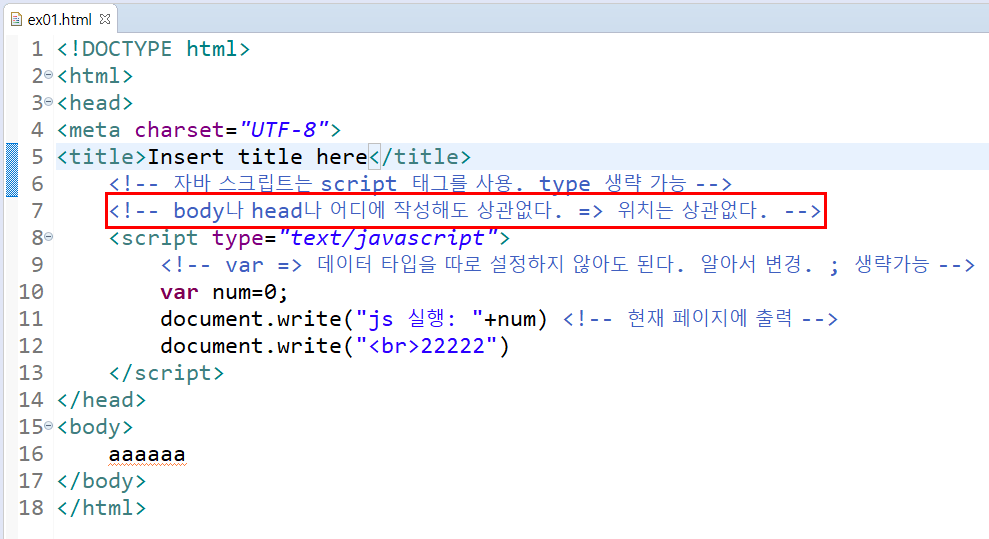Click the comment on line 7 about body or head
The image size is (989, 539).
point(465,211)
